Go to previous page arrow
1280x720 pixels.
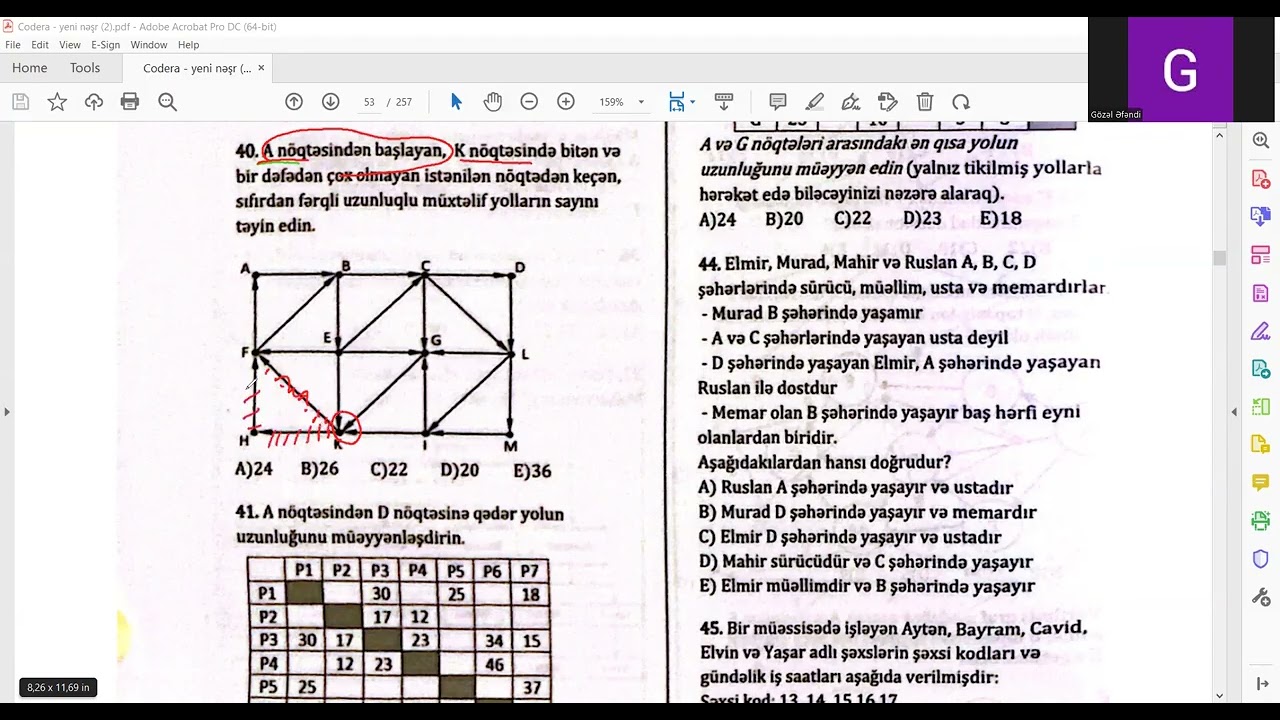[294, 101]
